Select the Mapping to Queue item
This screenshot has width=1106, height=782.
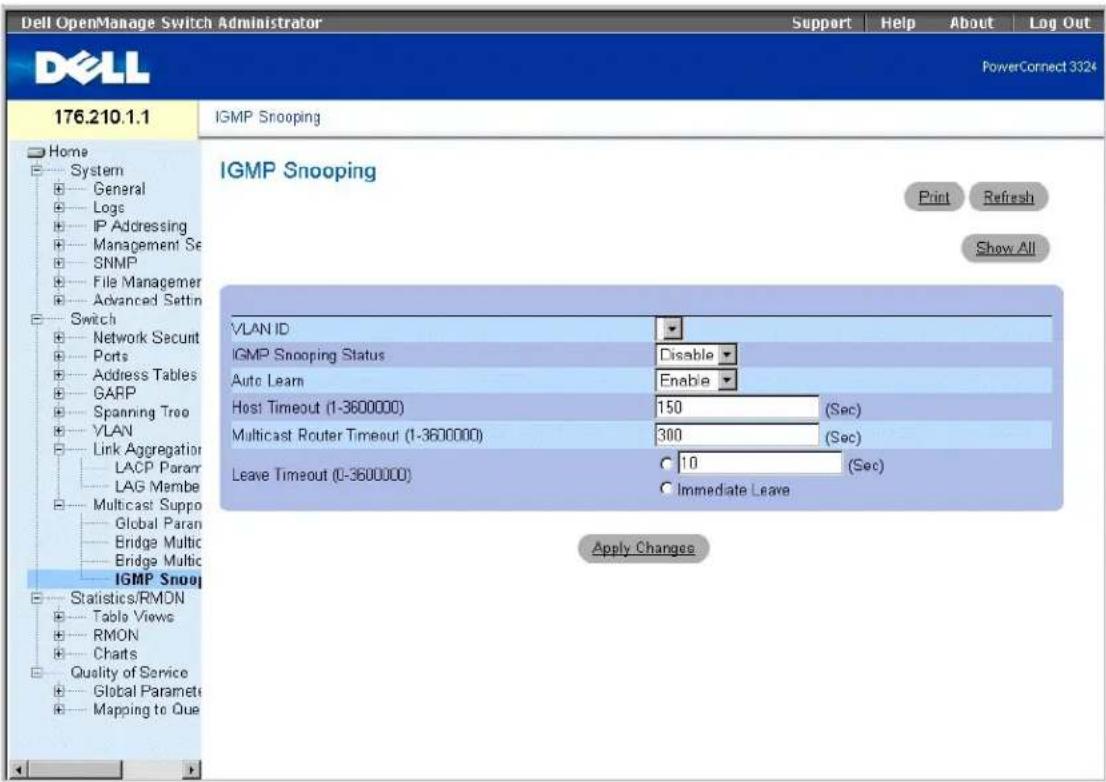(147, 709)
